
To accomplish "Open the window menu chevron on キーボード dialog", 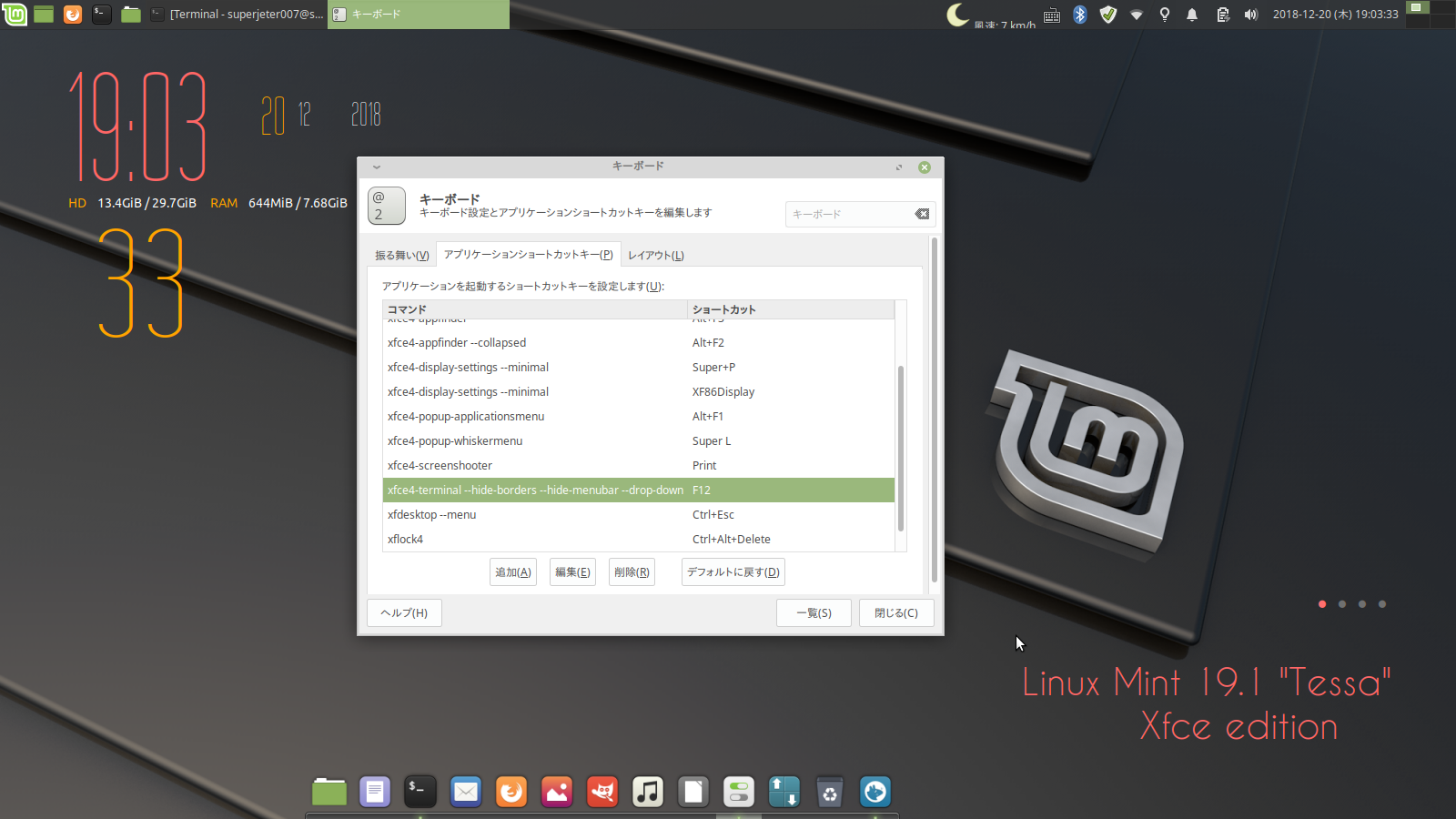I will pyautogui.click(x=376, y=167).
